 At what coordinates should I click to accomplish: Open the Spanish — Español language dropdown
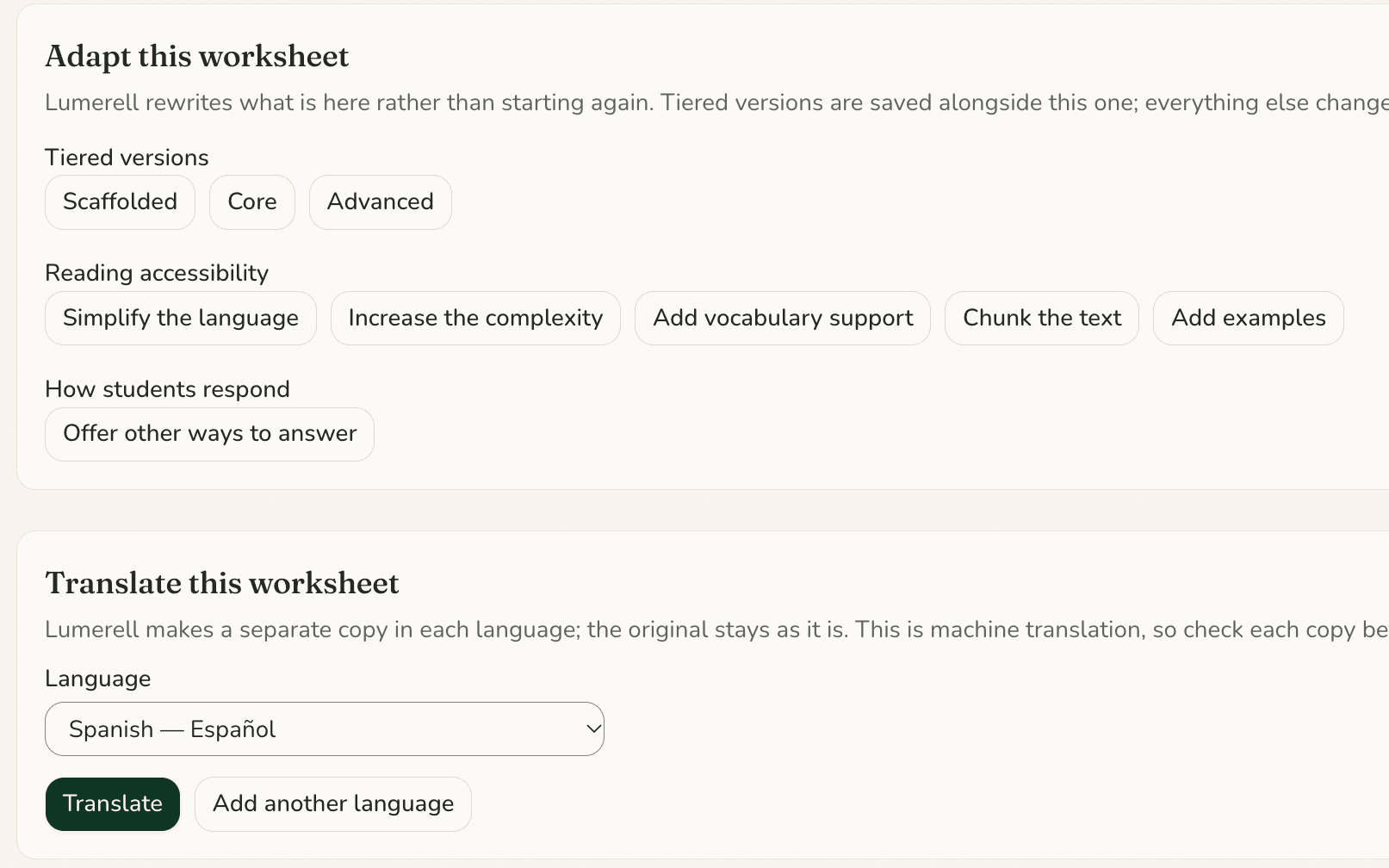point(325,729)
